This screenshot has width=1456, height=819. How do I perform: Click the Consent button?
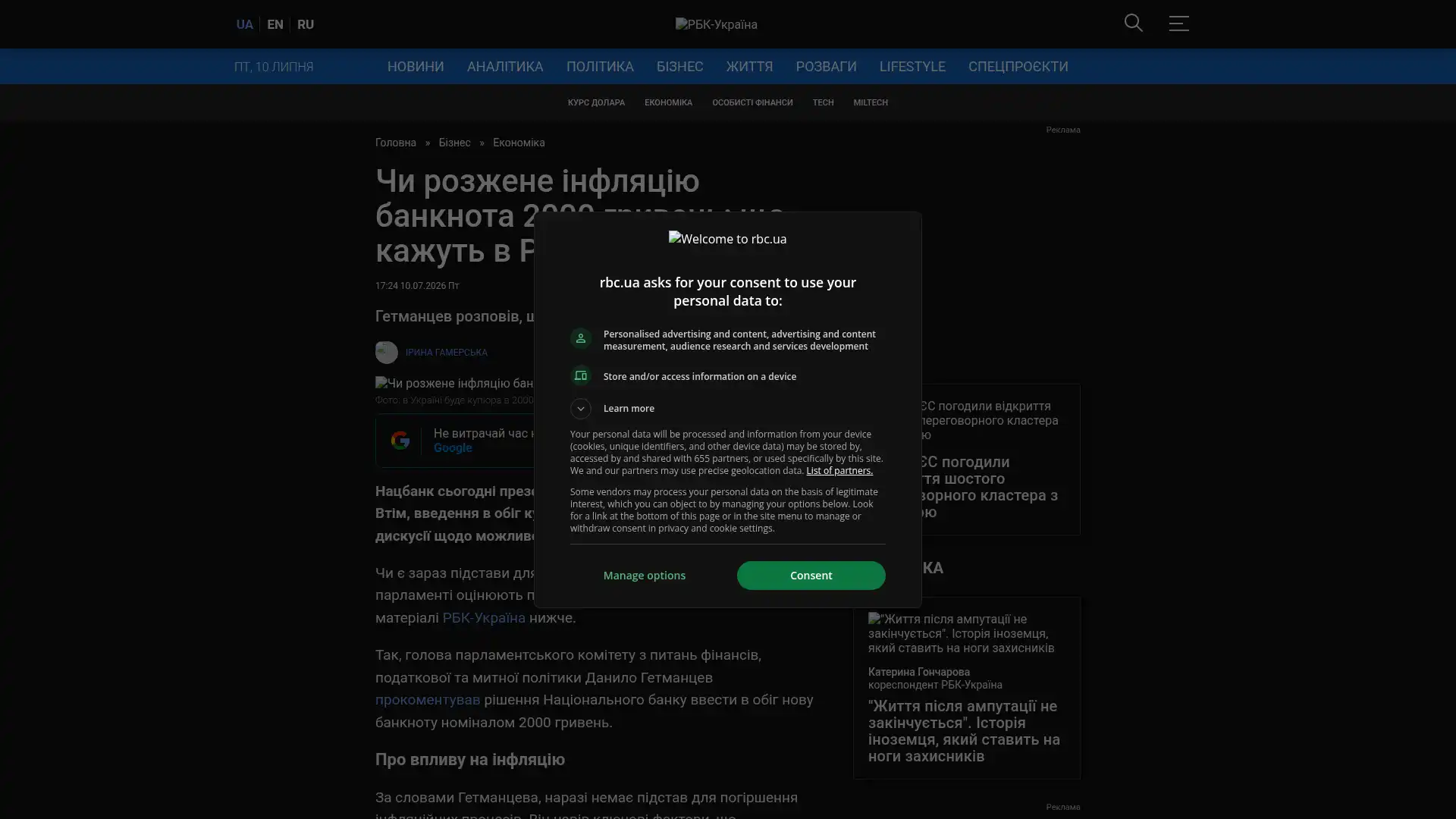pyautogui.click(x=811, y=576)
